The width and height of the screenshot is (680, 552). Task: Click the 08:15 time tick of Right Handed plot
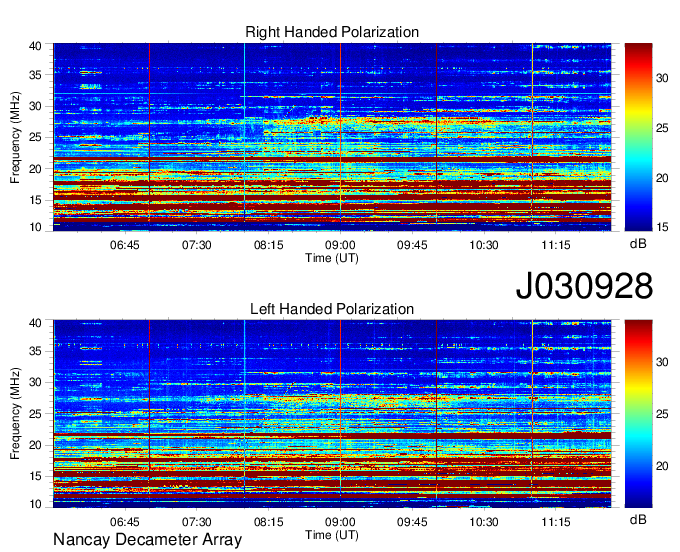coord(268,245)
